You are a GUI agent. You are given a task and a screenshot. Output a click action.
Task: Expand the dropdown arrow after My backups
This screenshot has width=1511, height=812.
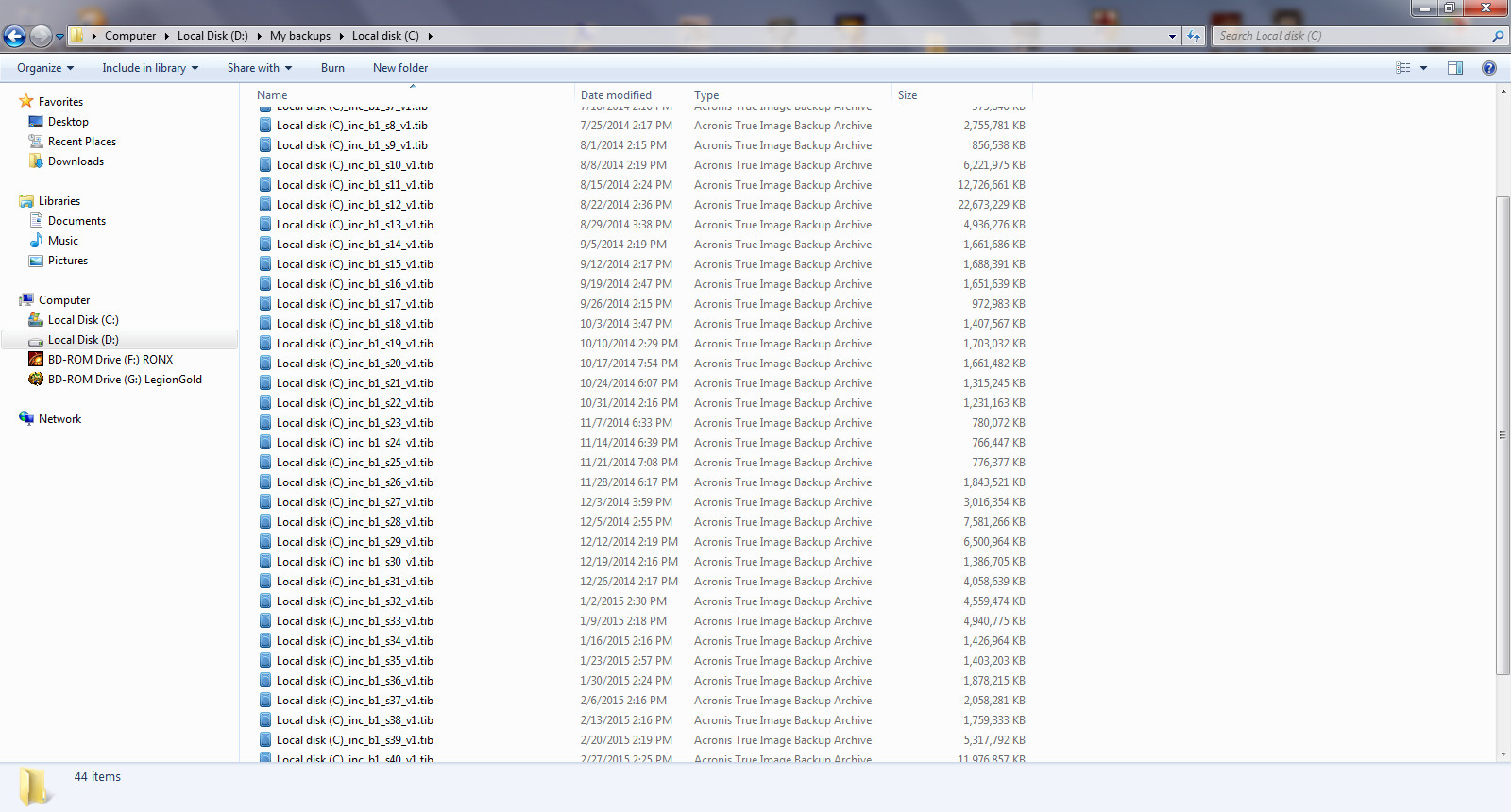(x=341, y=36)
